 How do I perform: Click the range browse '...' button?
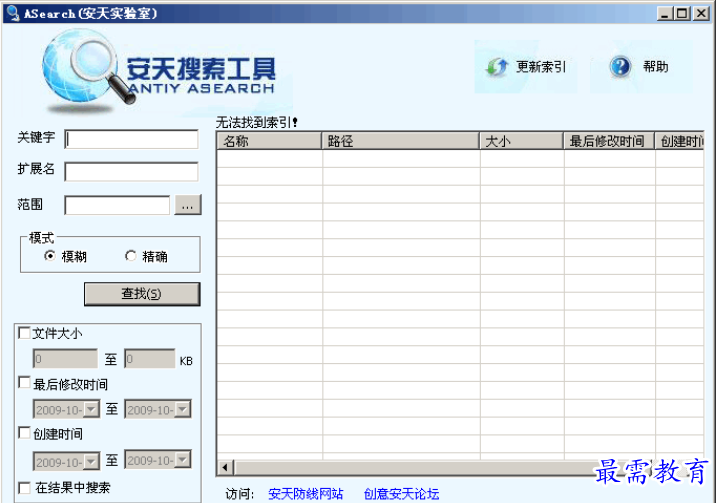click(x=187, y=205)
